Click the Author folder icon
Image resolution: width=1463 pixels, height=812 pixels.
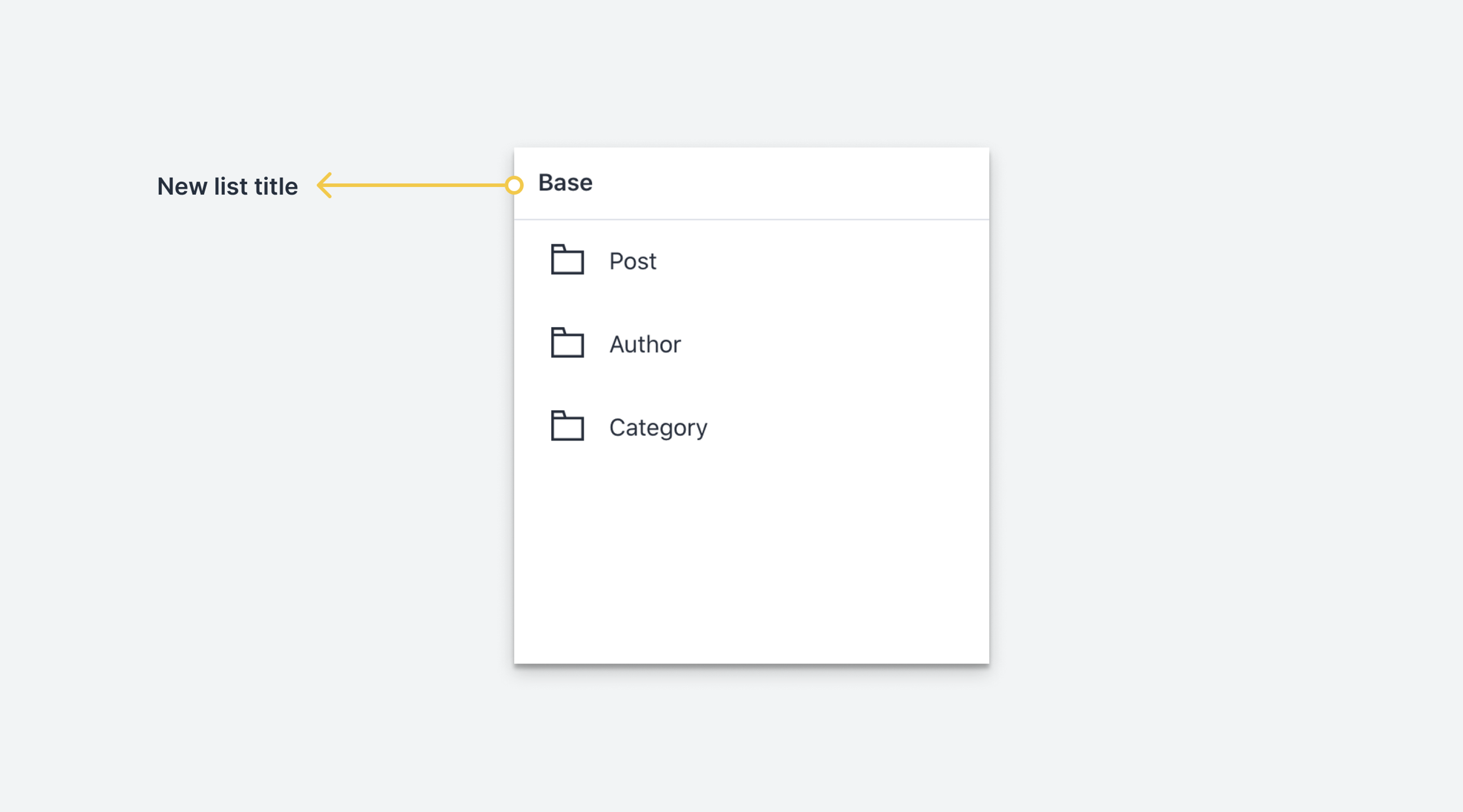coord(567,343)
